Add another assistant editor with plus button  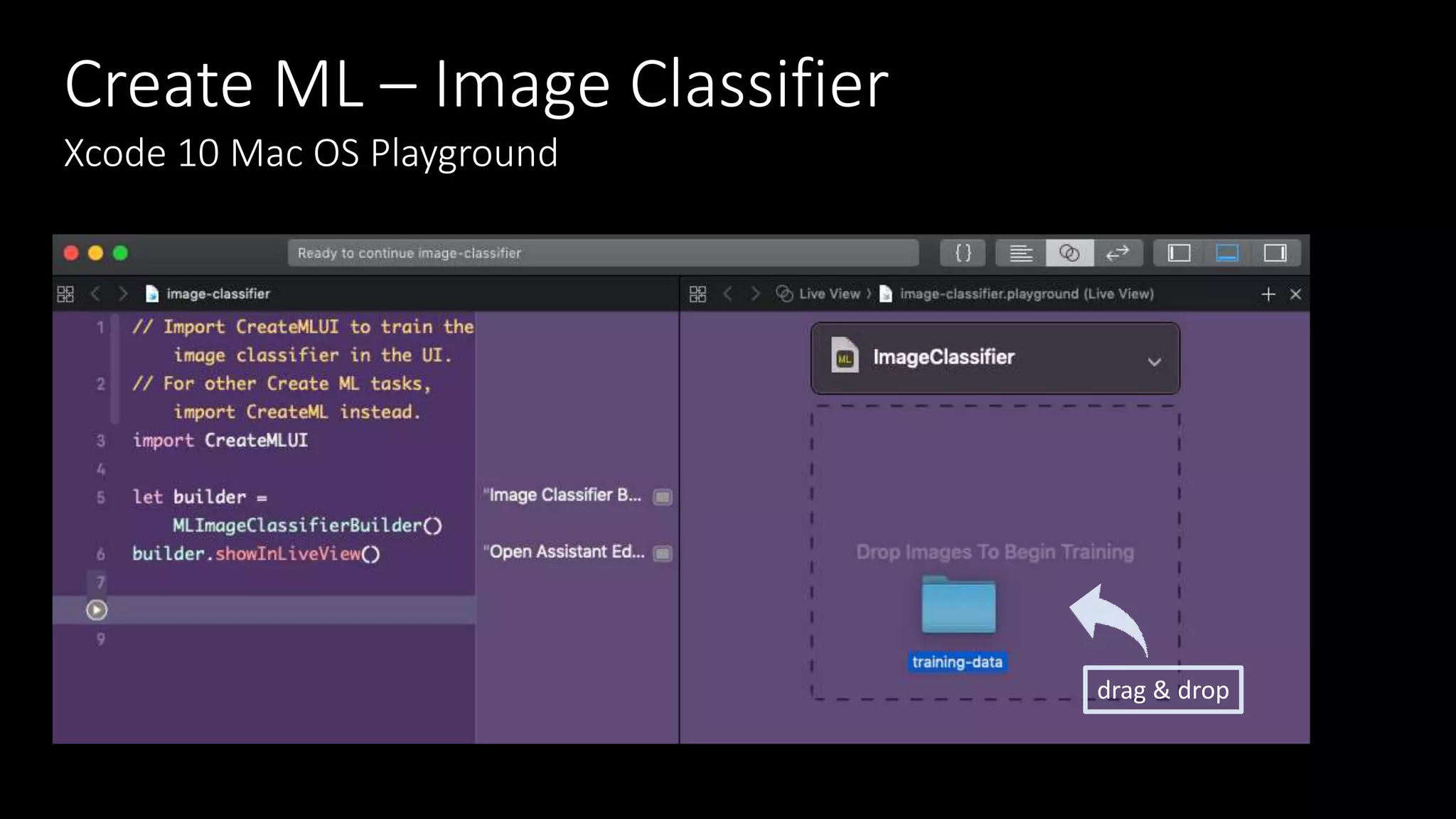pyautogui.click(x=1268, y=294)
